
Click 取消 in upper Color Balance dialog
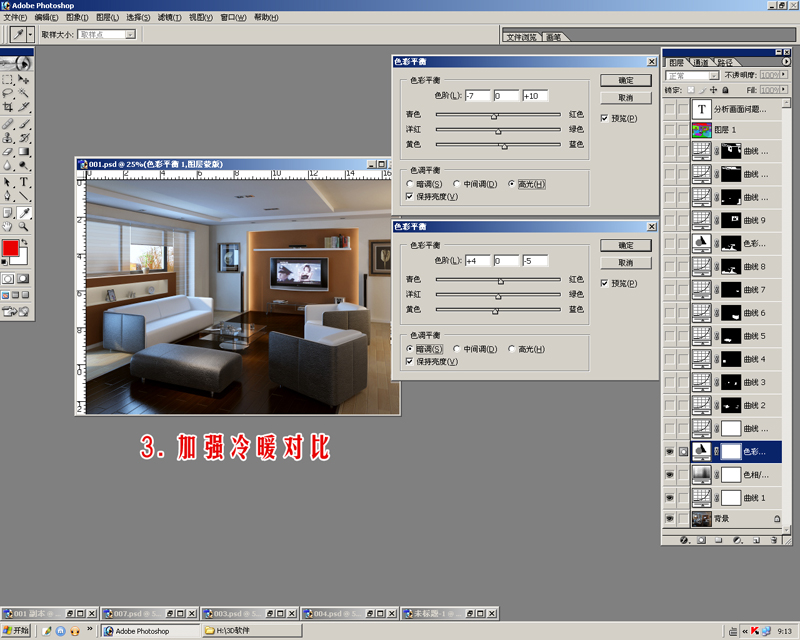626,97
